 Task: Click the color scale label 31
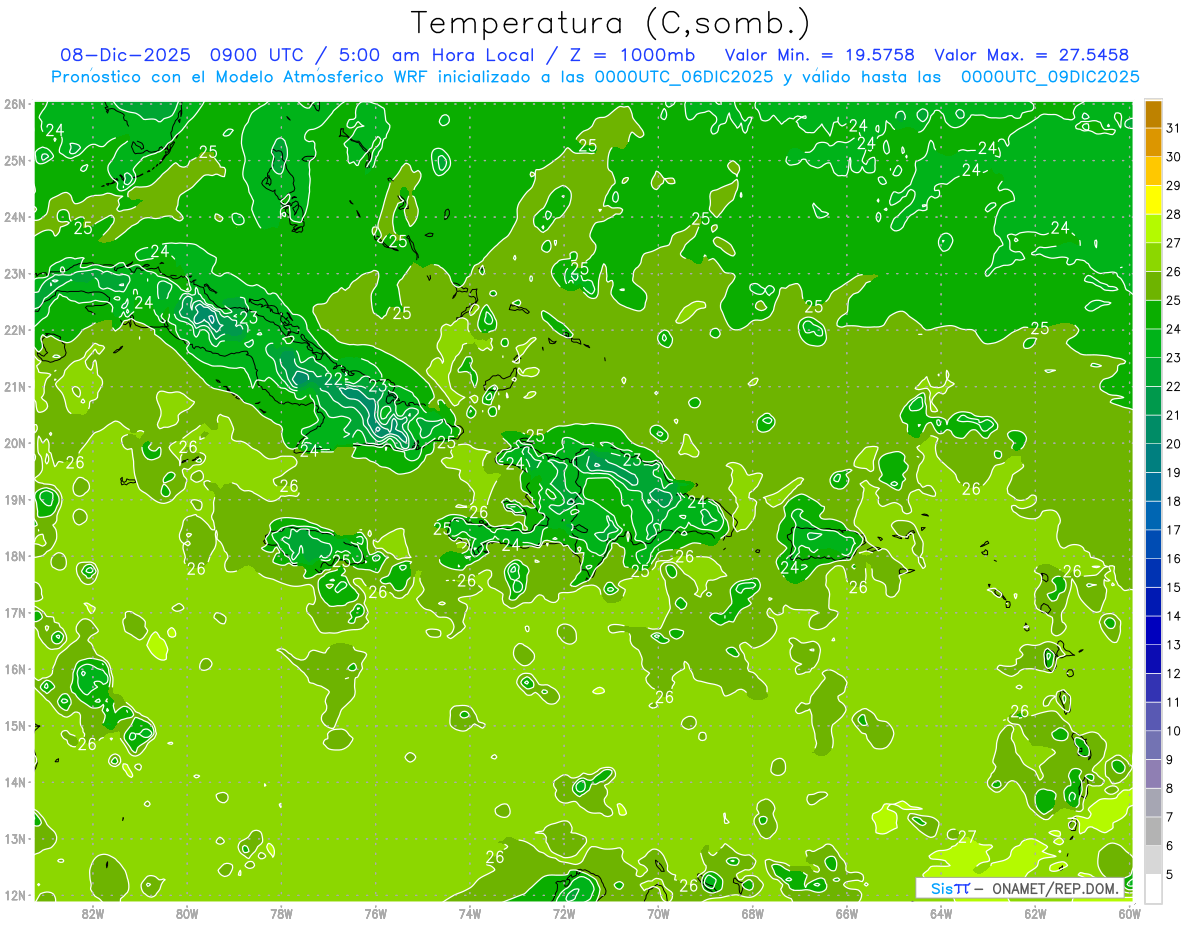[1174, 128]
